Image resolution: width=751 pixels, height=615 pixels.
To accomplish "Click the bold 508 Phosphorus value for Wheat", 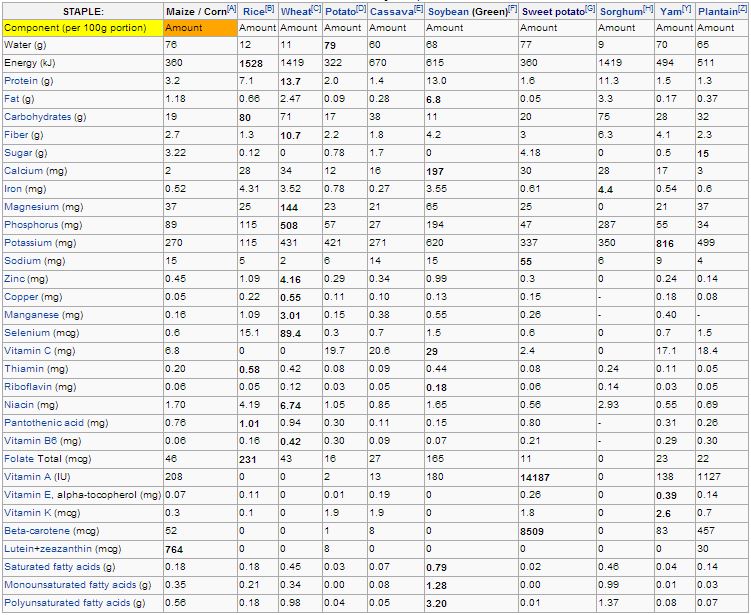I will coord(289,226).
